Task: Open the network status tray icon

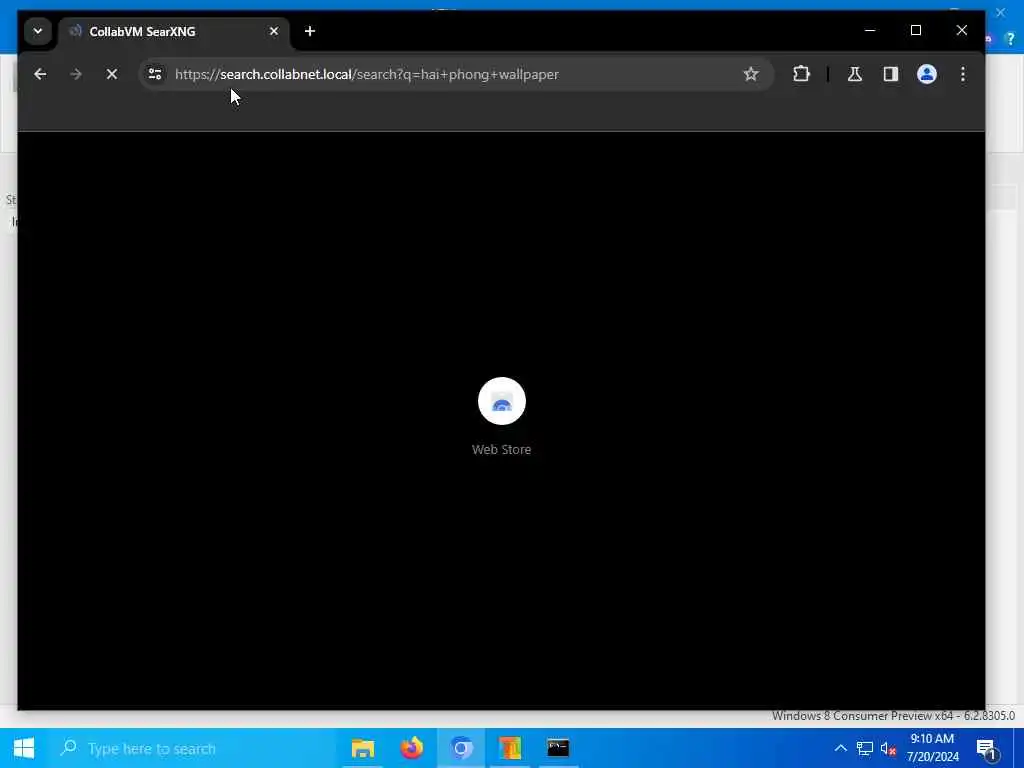Action: [x=865, y=748]
